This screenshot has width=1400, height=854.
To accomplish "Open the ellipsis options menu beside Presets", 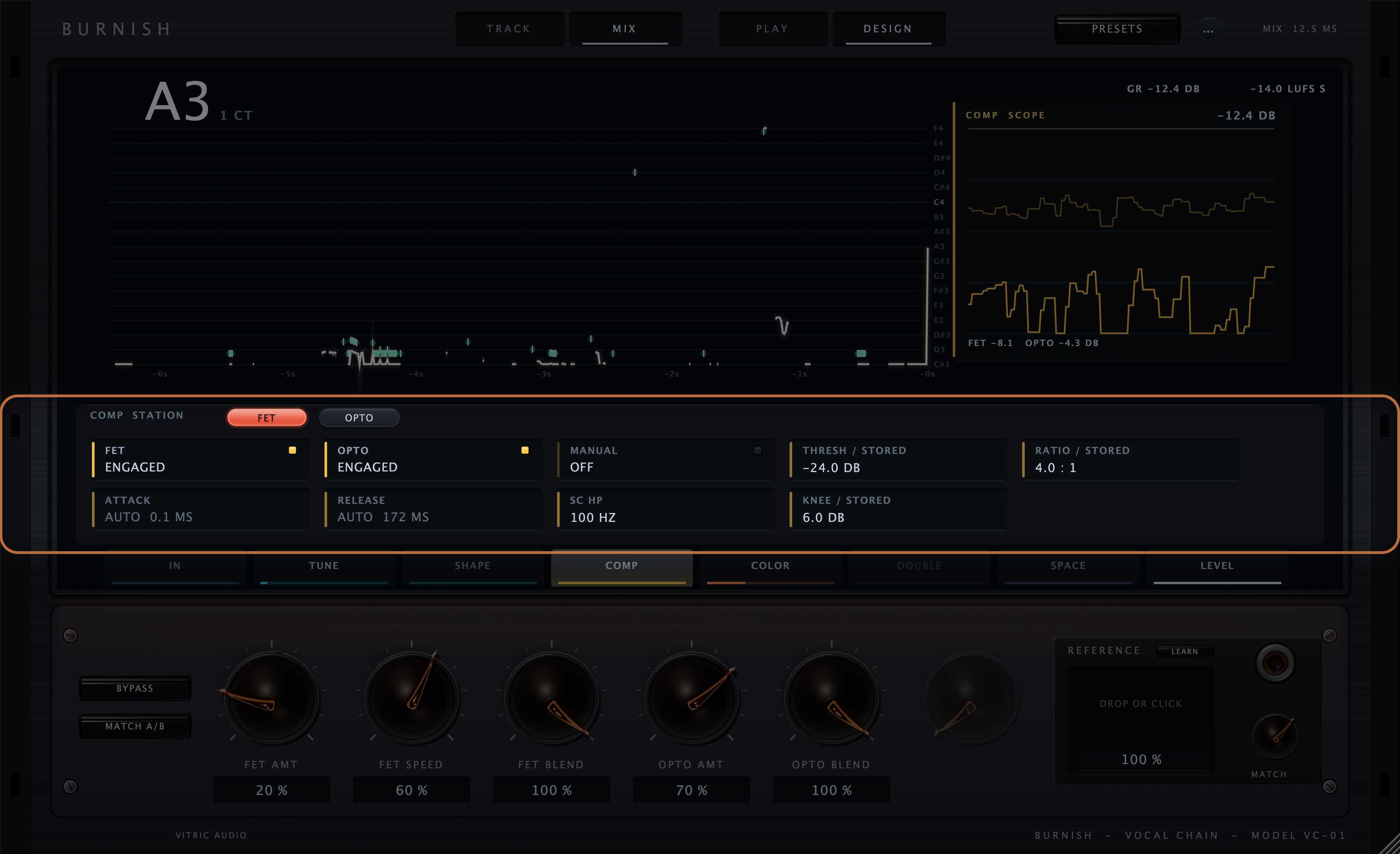I will click(1208, 30).
